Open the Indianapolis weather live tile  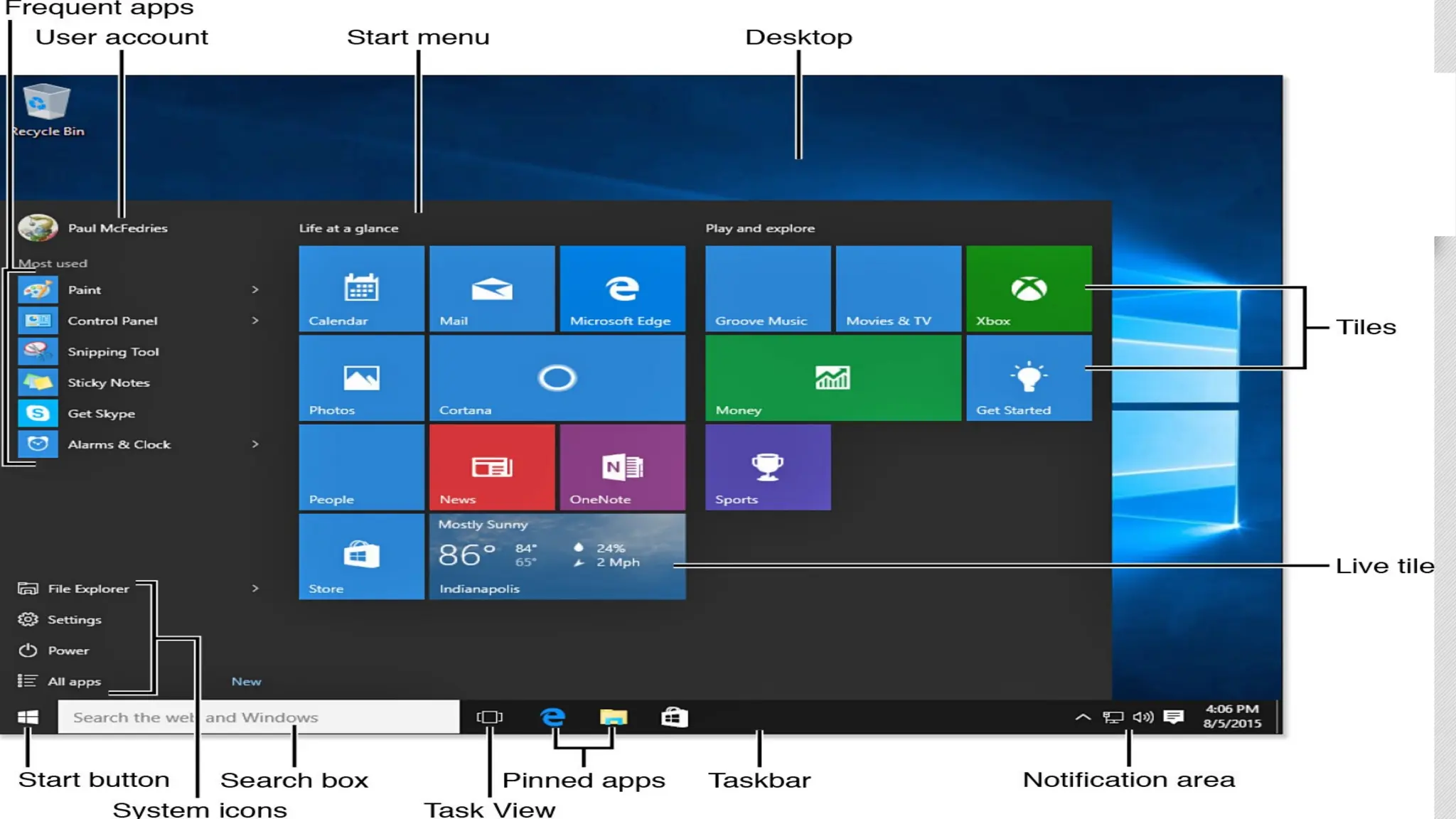click(557, 557)
